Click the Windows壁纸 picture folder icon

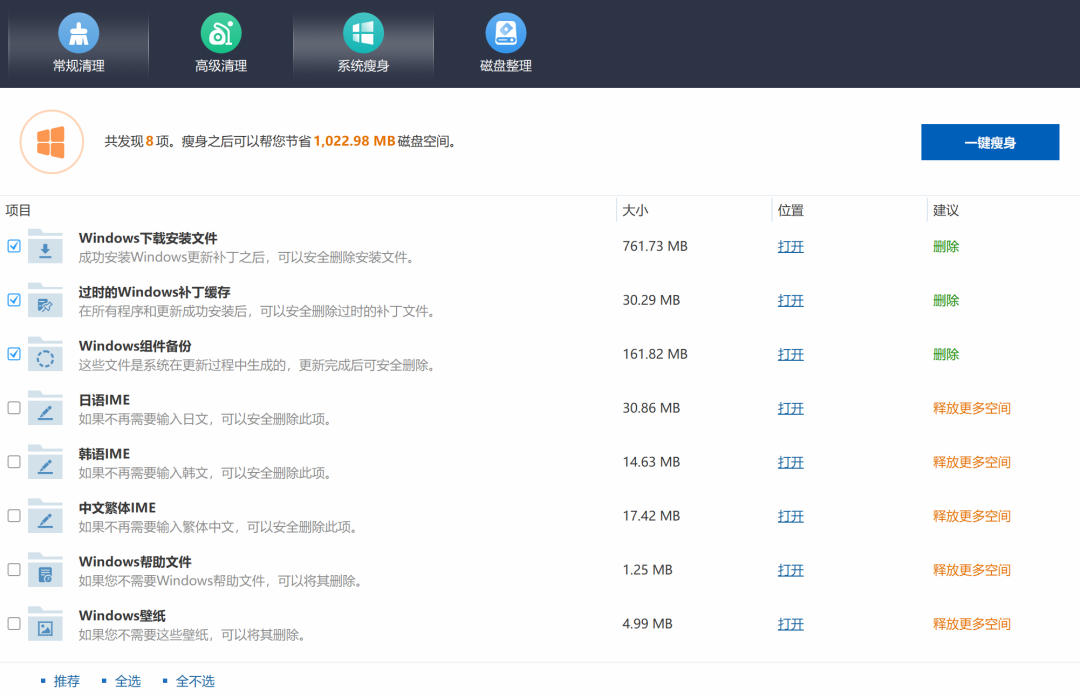[45, 624]
